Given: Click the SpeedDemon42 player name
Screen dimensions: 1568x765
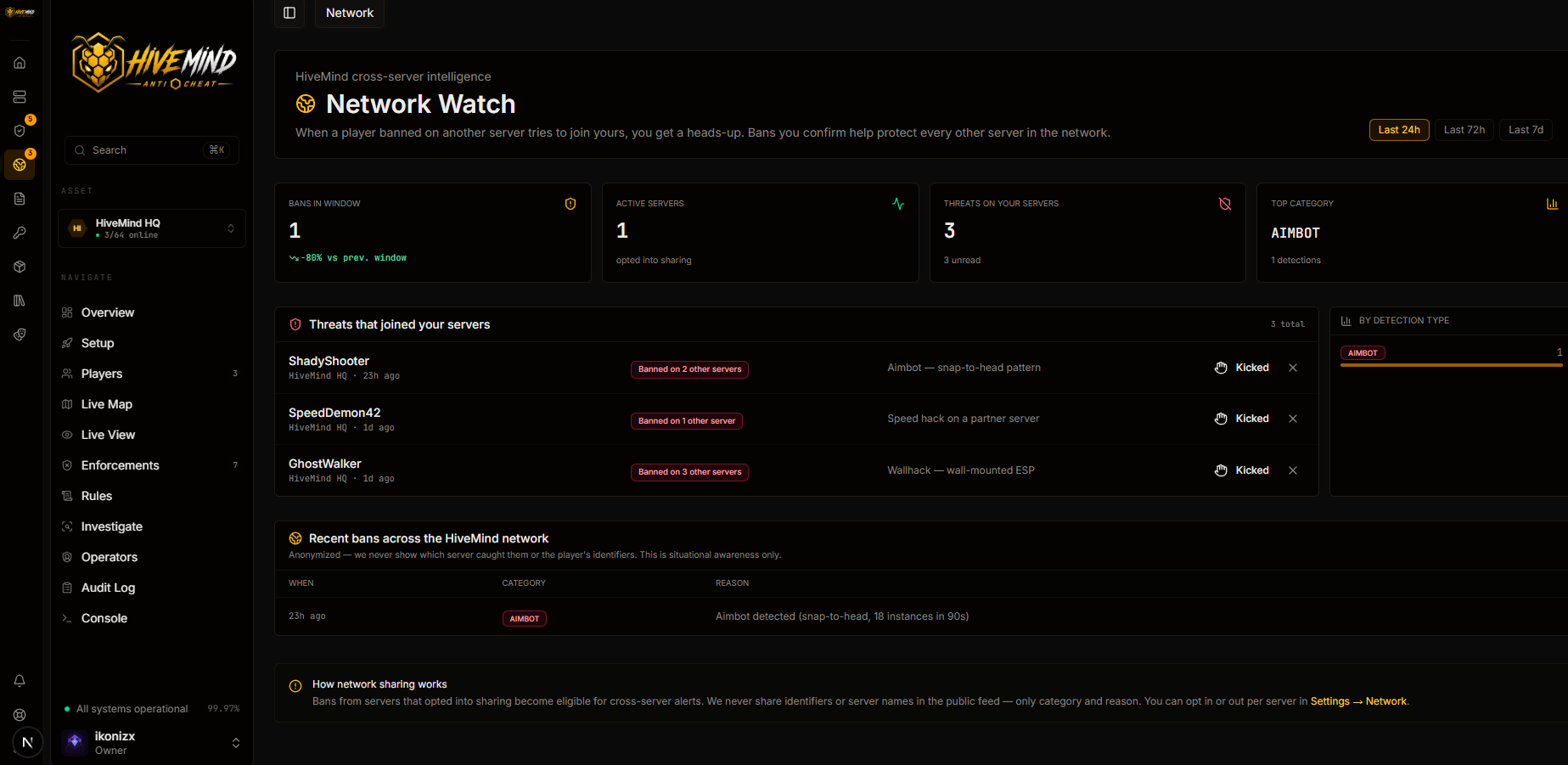Looking at the screenshot, I should point(334,413).
